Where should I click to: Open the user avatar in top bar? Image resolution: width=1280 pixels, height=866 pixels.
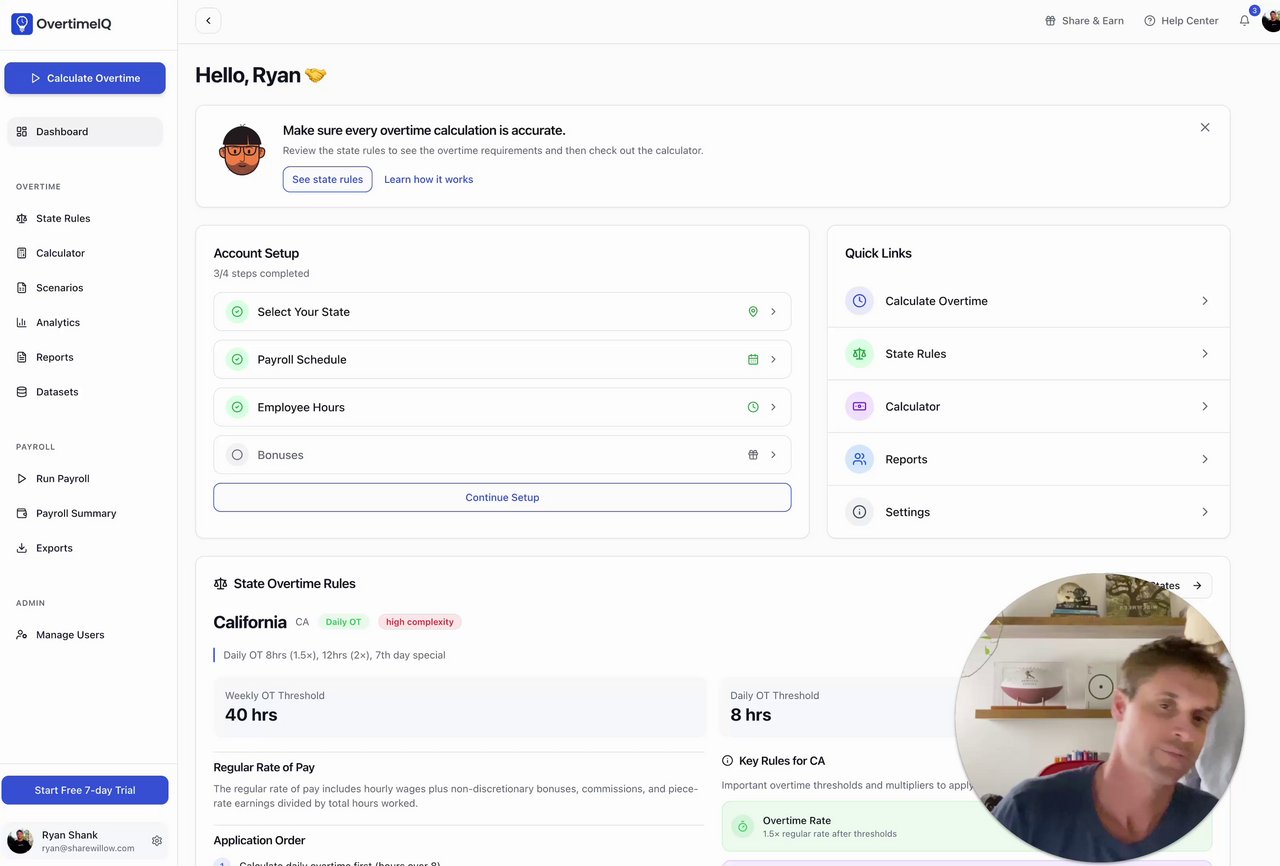(1271, 21)
